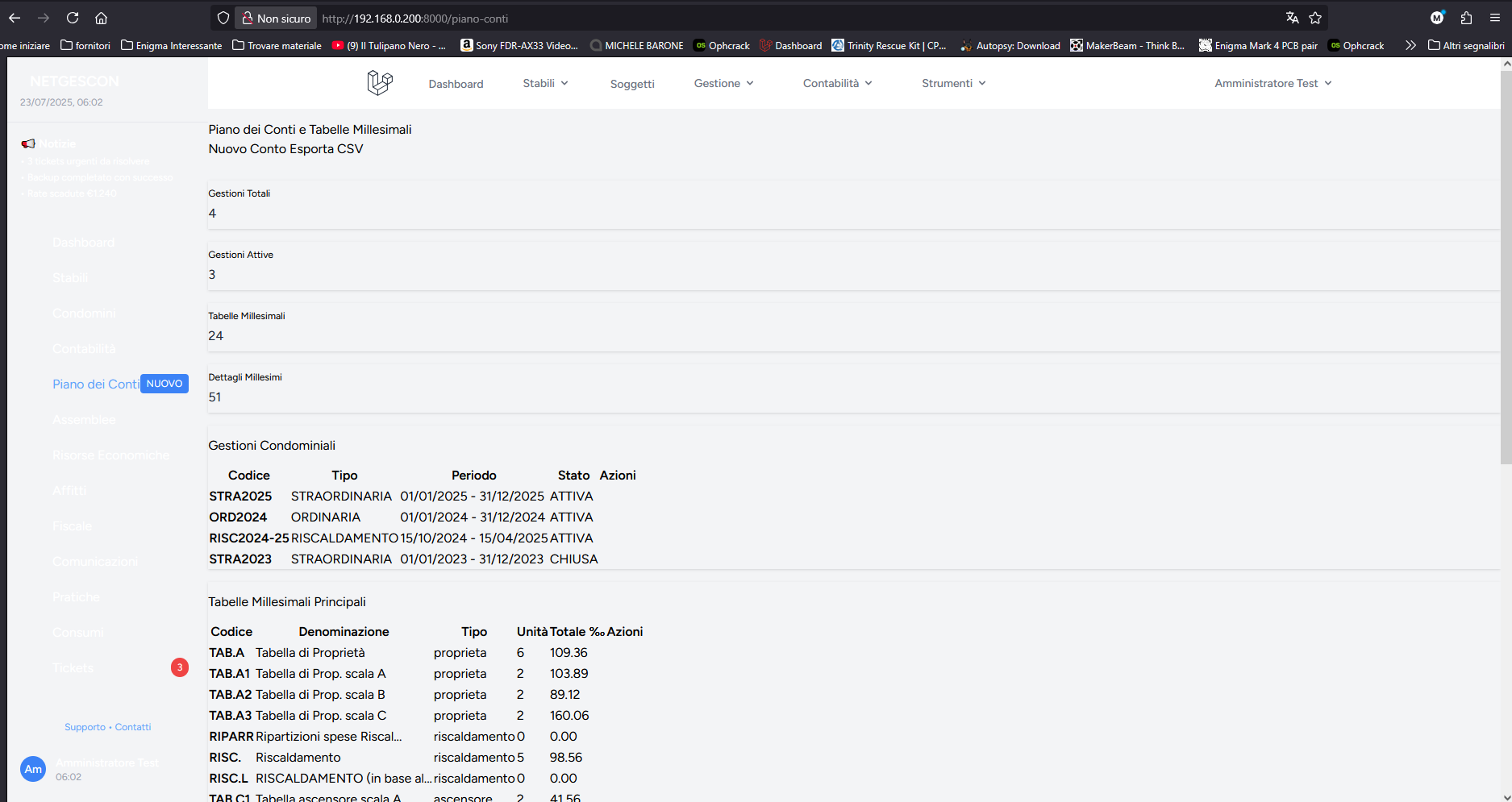Open the browser translate icon

coord(1292,18)
